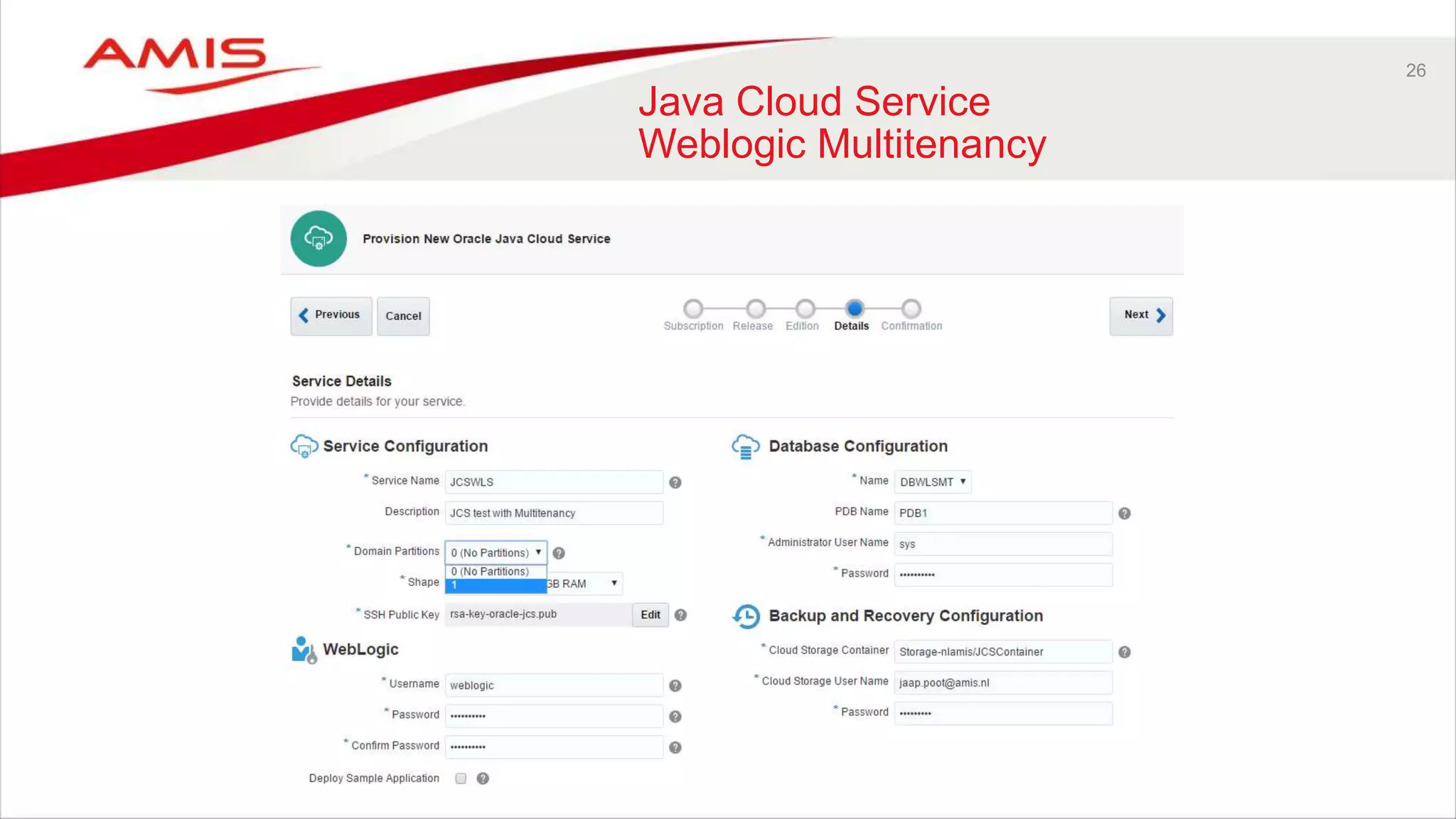The height and width of the screenshot is (819, 1456).
Task: Focus the cloud storage Password field
Action: [x=1003, y=713]
